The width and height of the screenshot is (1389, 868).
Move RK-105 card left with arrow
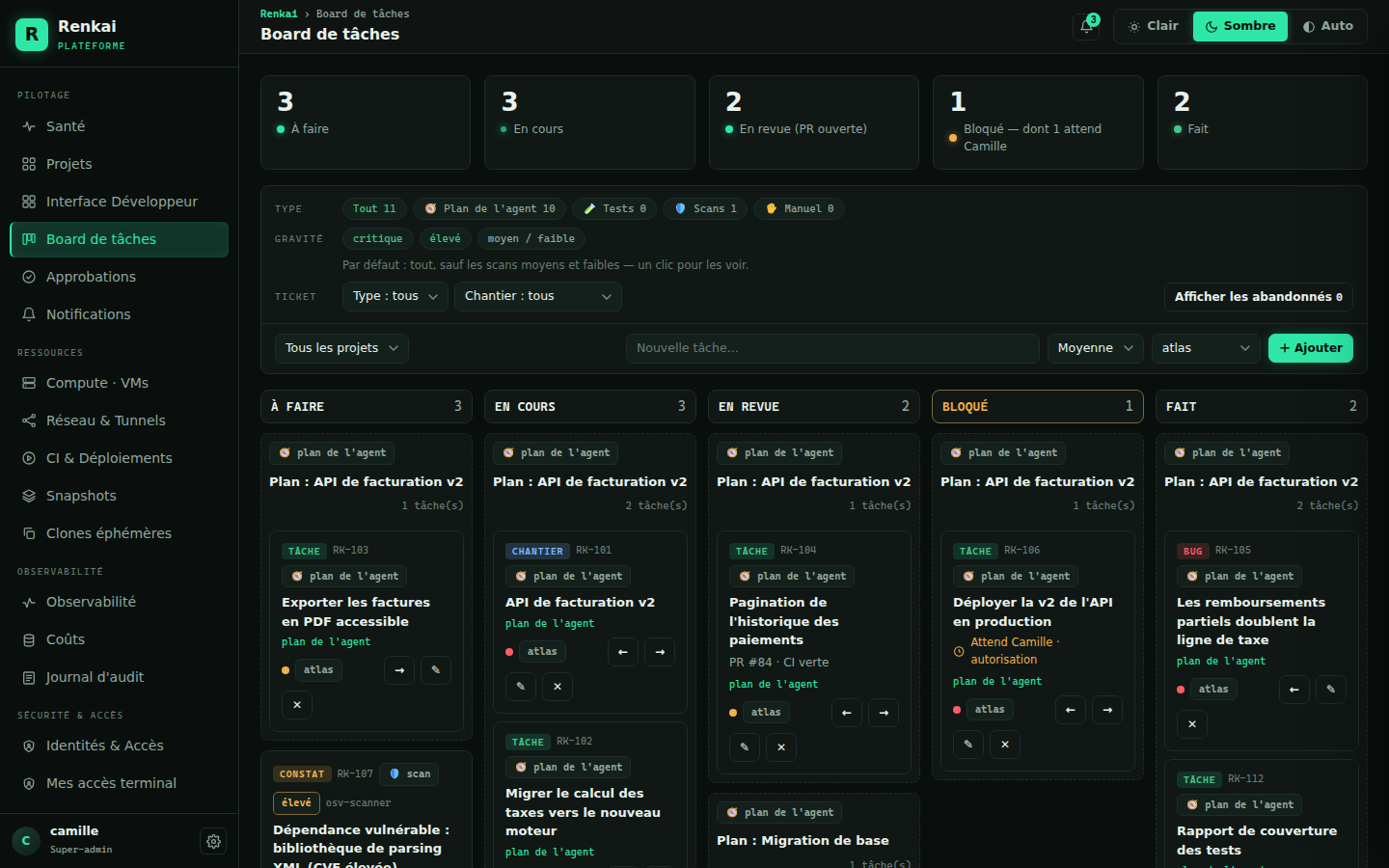pyautogui.click(x=1294, y=690)
